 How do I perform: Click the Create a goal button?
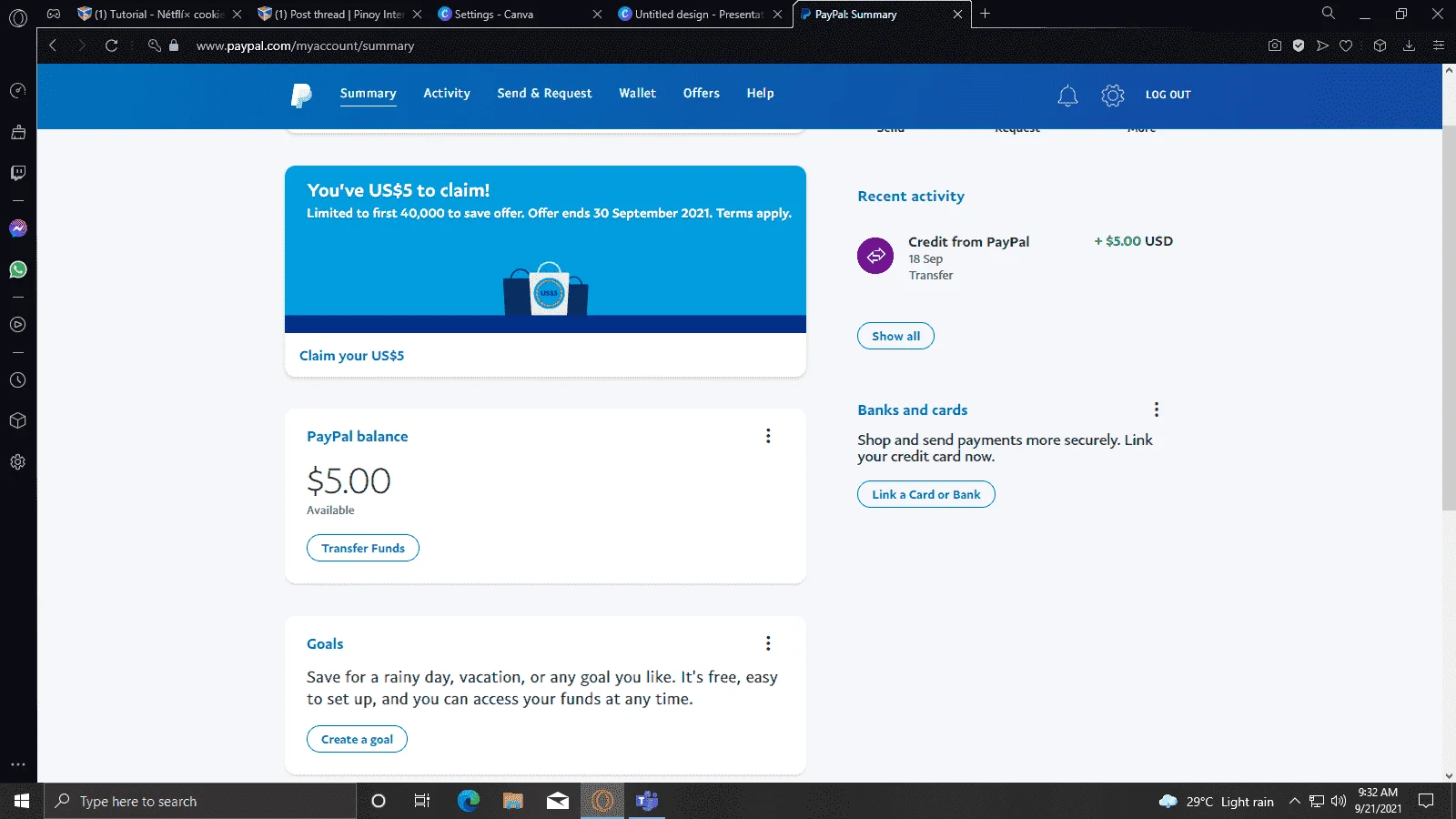point(357,739)
